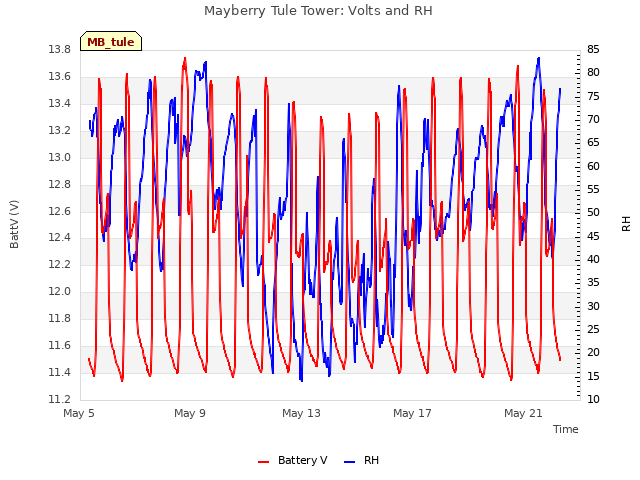Click the 70 right axis value
This screenshot has height=480, width=640.
[x=593, y=120]
